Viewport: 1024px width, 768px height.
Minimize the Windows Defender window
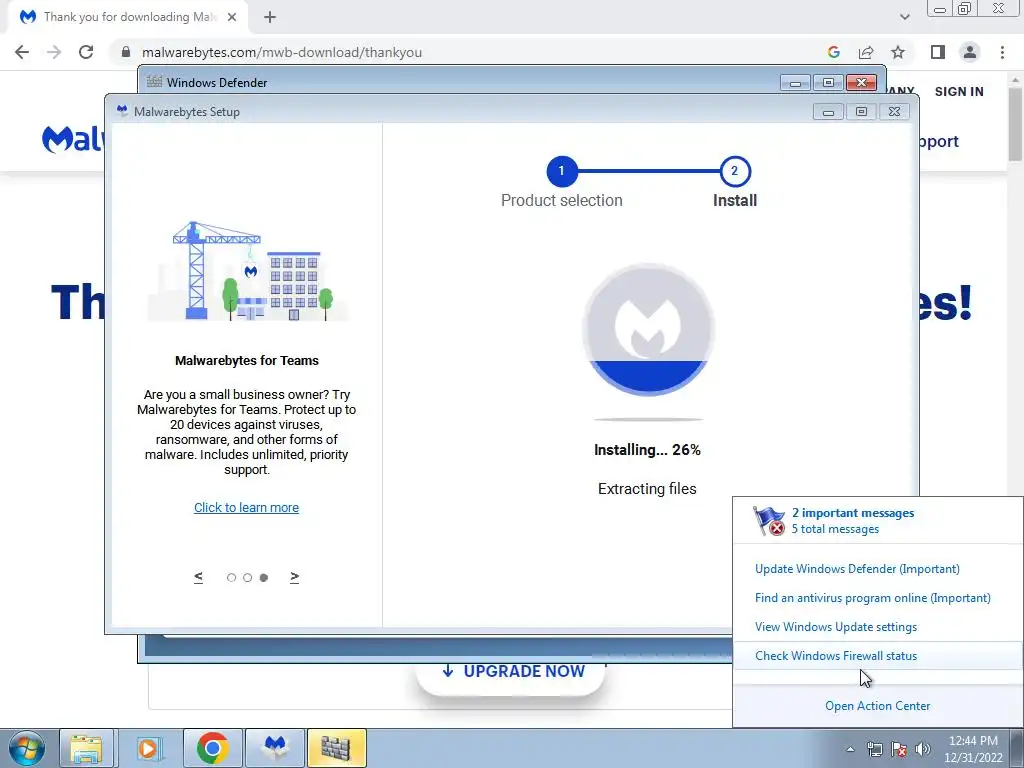click(x=795, y=82)
